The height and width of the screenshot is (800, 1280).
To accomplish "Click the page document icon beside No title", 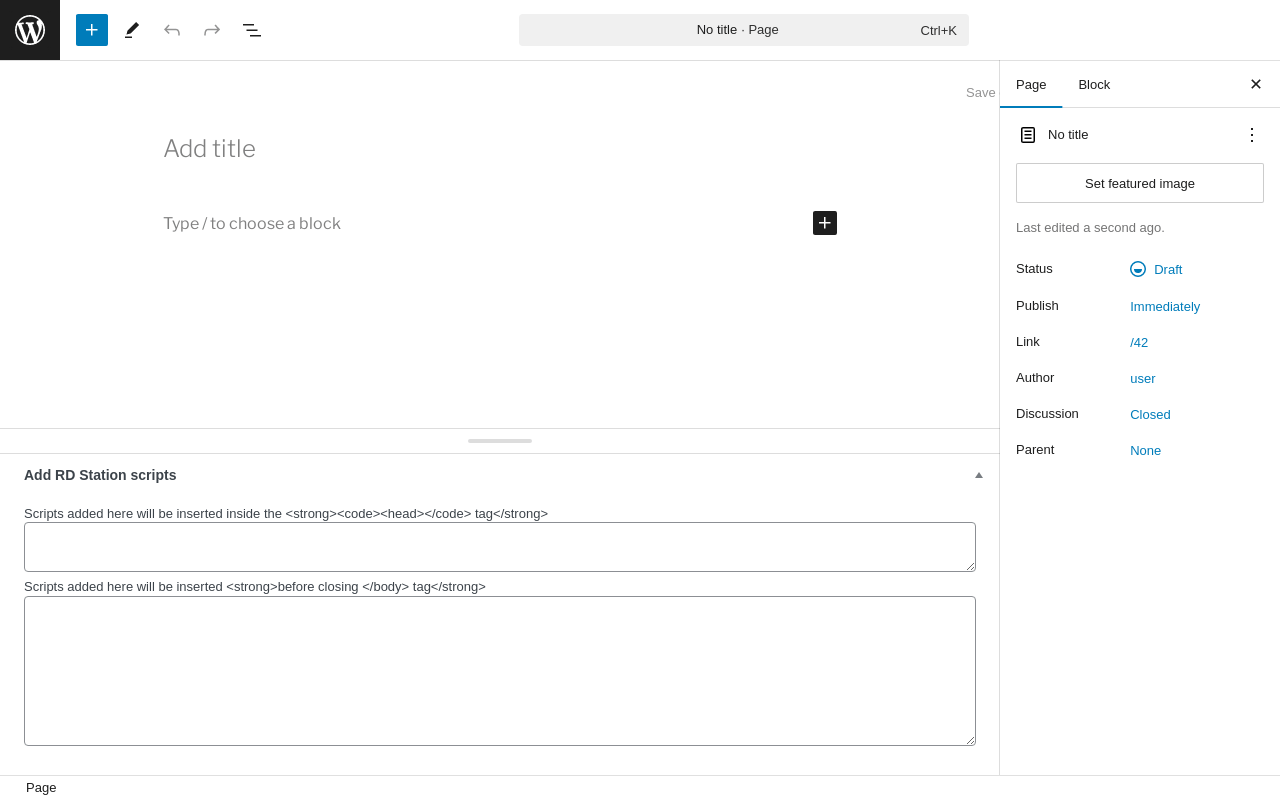I will 1028,135.
